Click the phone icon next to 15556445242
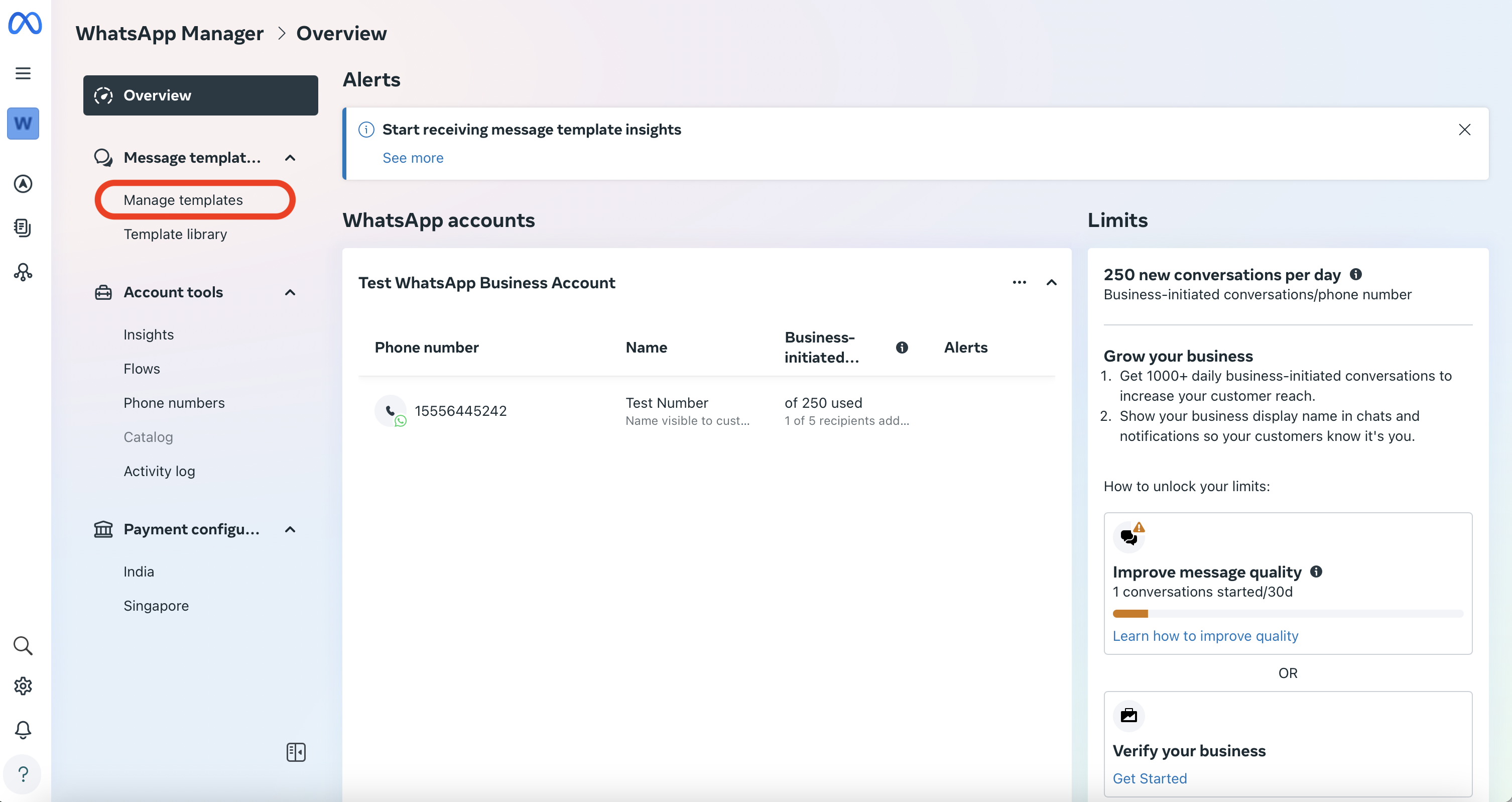 [x=391, y=411]
